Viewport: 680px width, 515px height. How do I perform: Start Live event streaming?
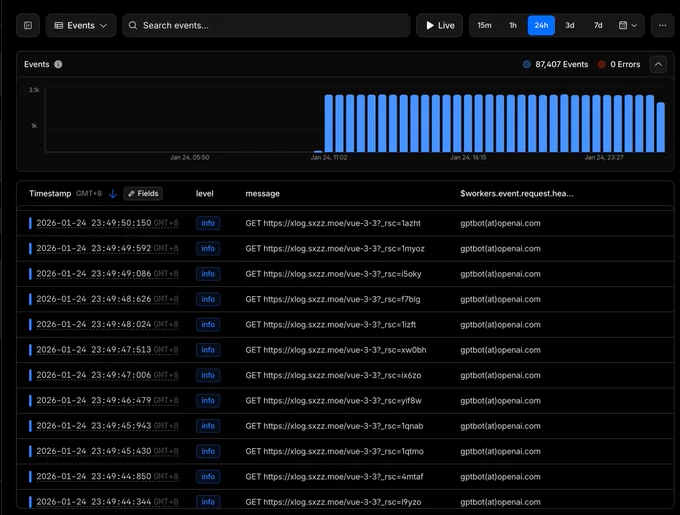click(439, 26)
